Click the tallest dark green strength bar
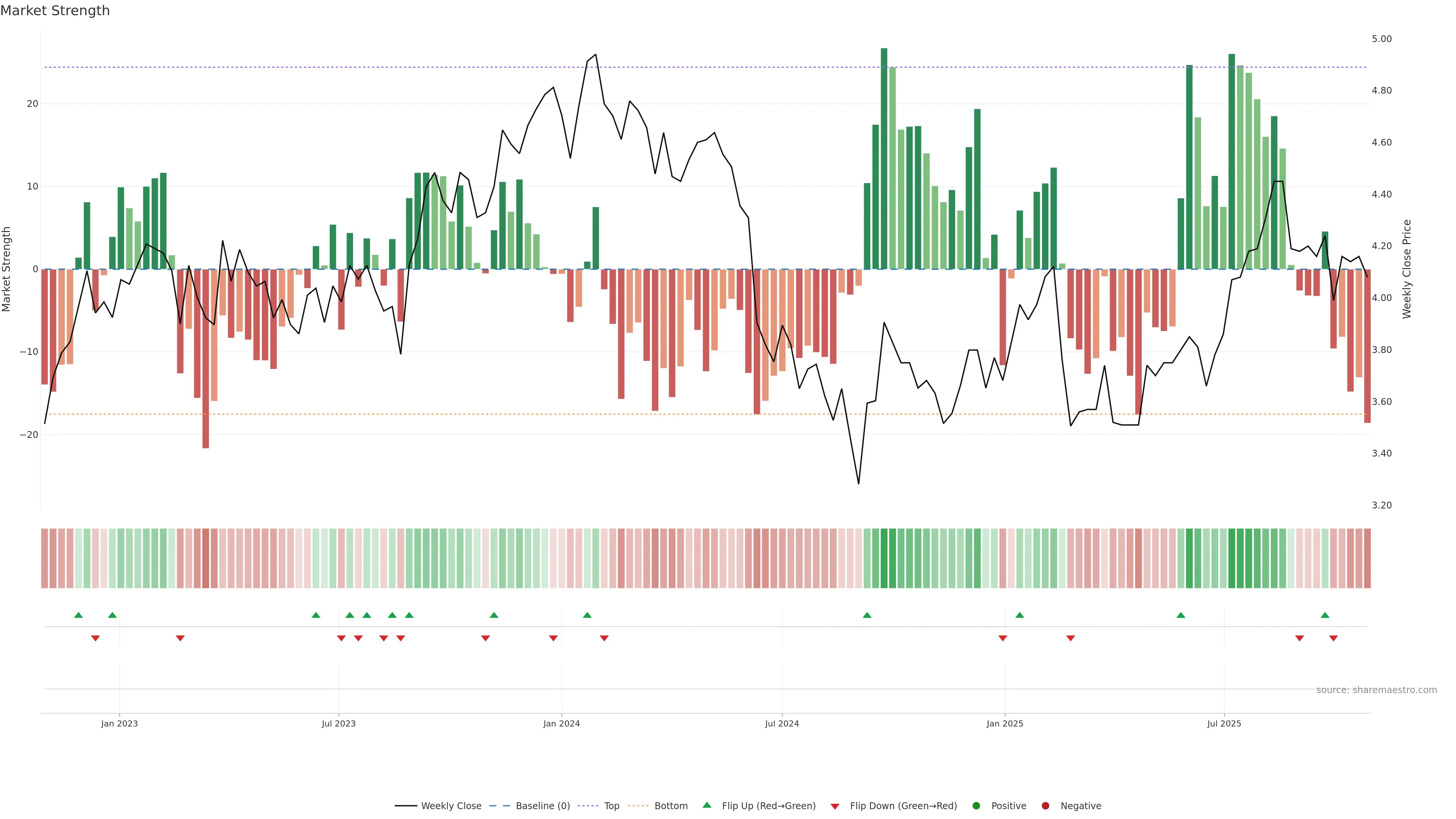 pos(884,158)
